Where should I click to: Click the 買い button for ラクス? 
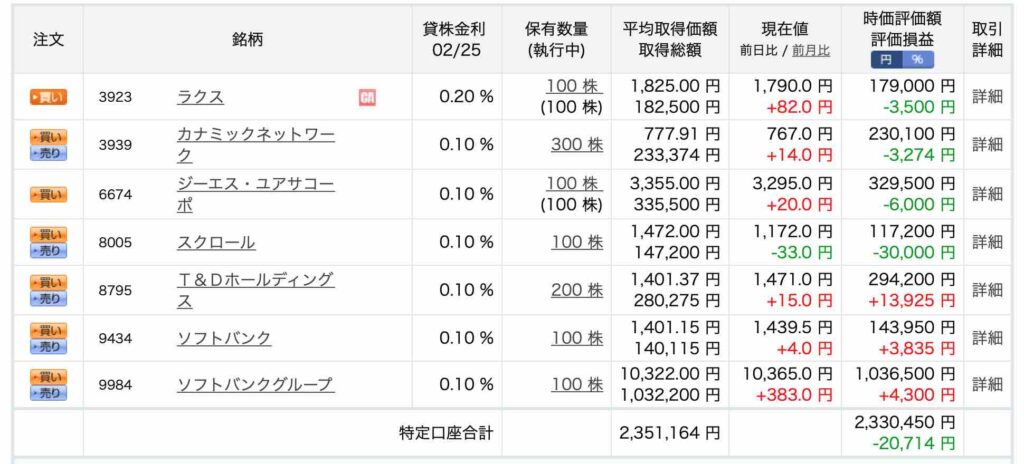(x=48, y=97)
